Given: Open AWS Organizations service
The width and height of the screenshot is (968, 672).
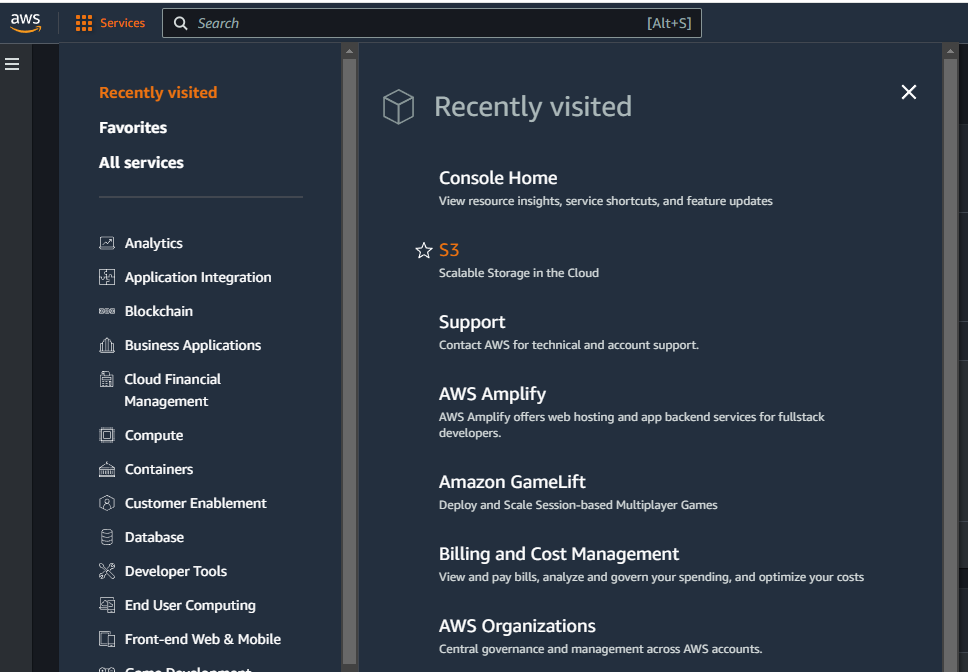Looking at the screenshot, I should coord(517,626).
